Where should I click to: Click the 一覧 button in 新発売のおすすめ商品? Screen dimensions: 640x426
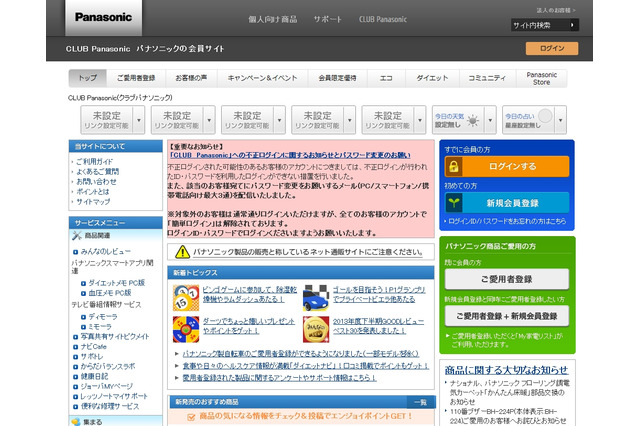coord(420,402)
